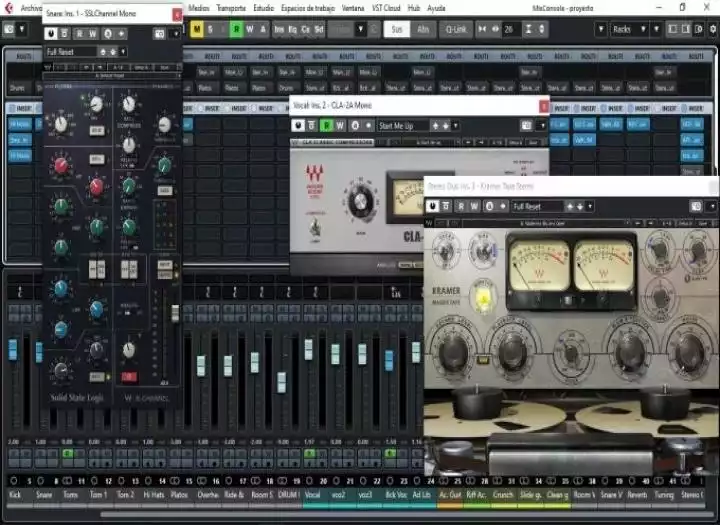
Task: Toggle the Solo button in MixConsole toolbar
Action: (x=210, y=29)
